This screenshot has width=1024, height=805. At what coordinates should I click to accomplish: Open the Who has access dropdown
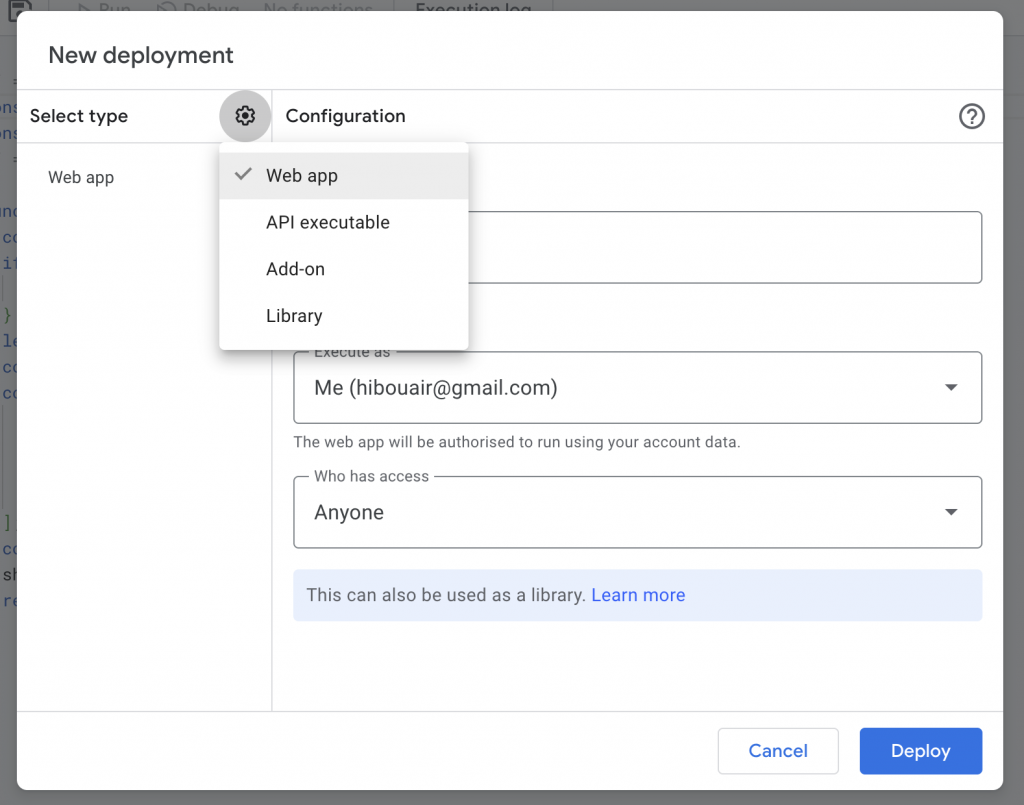tap(620, 513)
